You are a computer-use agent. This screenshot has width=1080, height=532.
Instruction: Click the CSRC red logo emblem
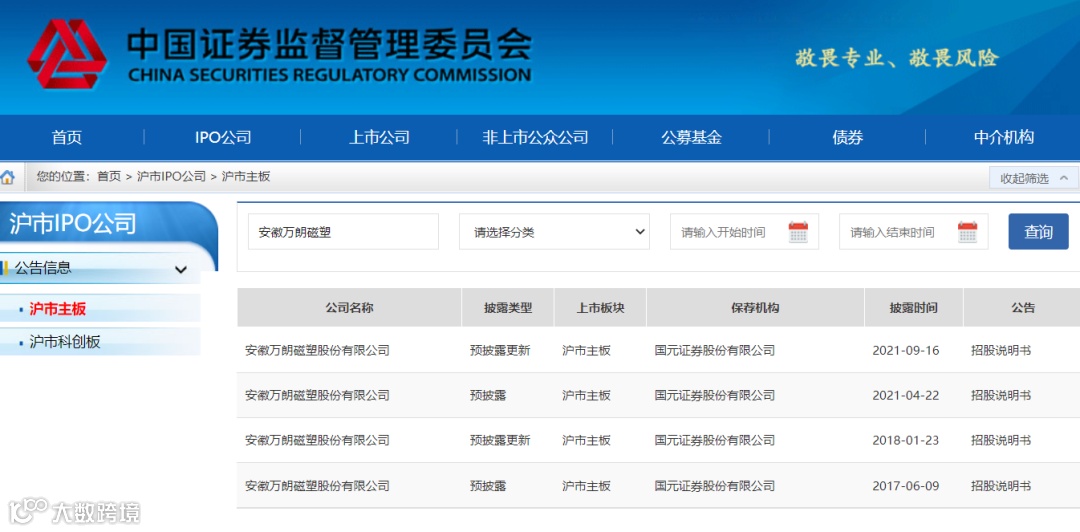coord(67,53)
